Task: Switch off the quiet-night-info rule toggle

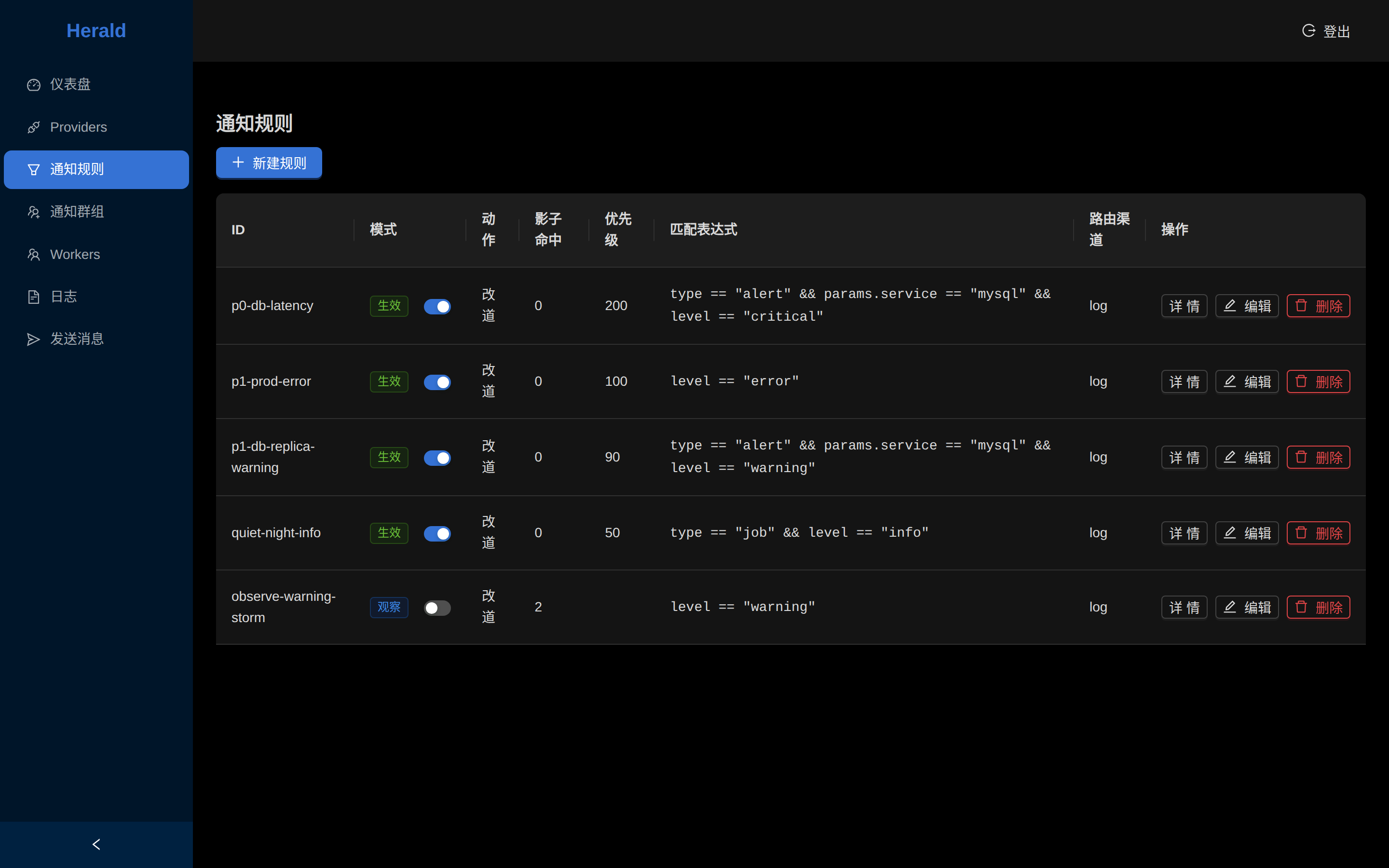Action: pyautogui.click(x=437, y=534)
